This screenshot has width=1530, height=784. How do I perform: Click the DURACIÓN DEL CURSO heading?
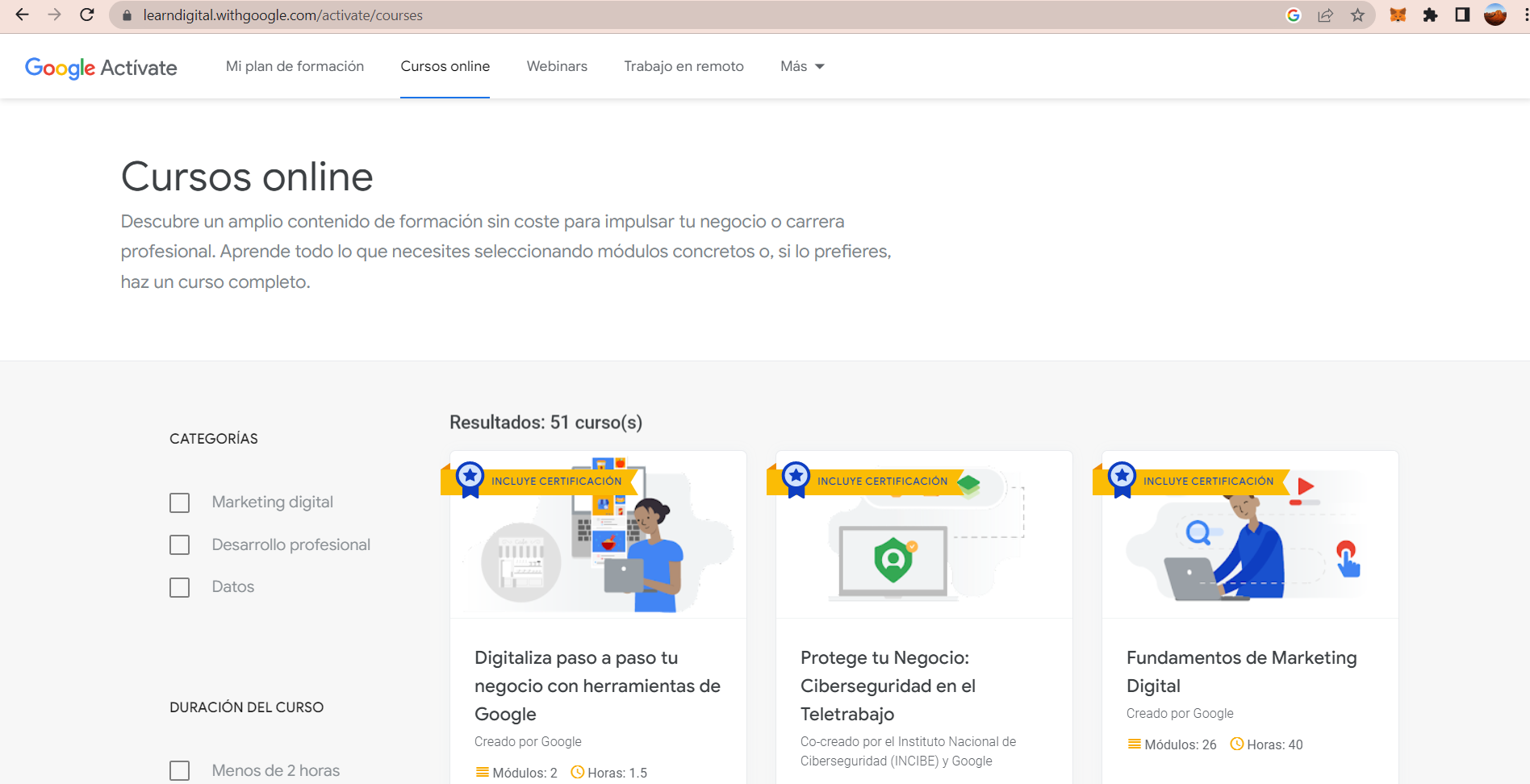tap(246, 707)
